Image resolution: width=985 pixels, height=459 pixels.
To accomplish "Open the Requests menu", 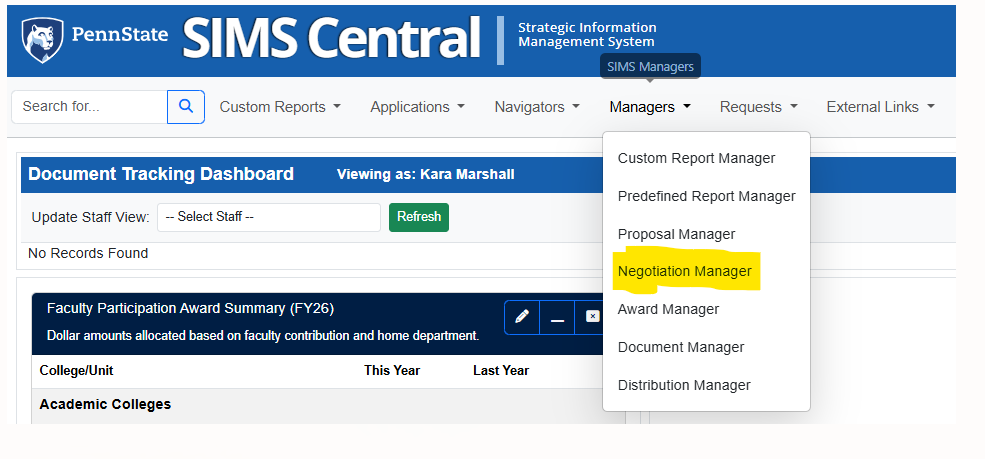I will (758, 107).
